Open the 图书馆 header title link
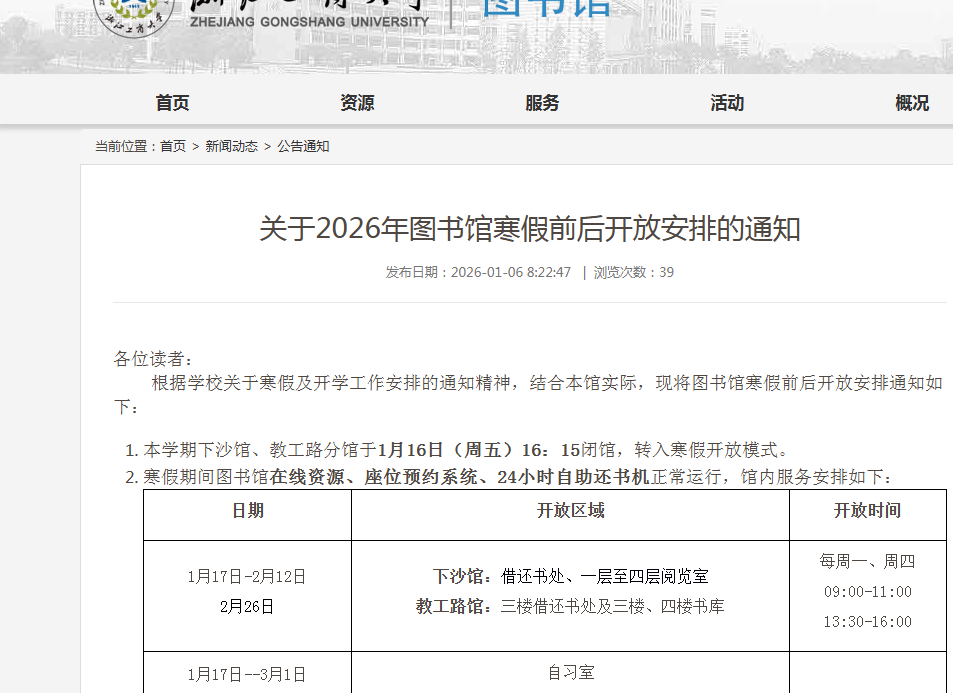Viewport: 953px width, 693px height. 547,8
